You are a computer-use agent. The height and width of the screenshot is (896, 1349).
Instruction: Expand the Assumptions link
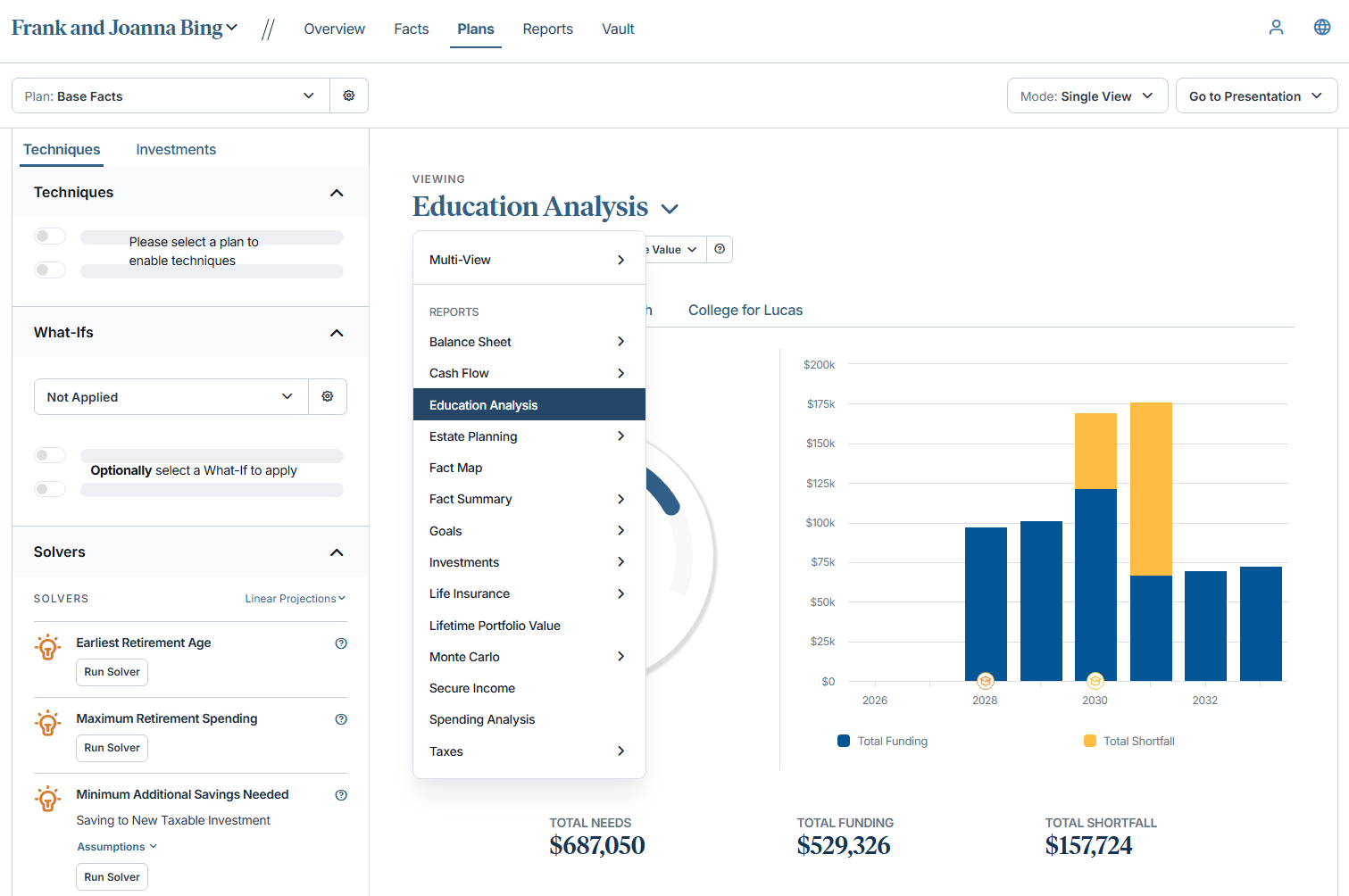point(116,847)
